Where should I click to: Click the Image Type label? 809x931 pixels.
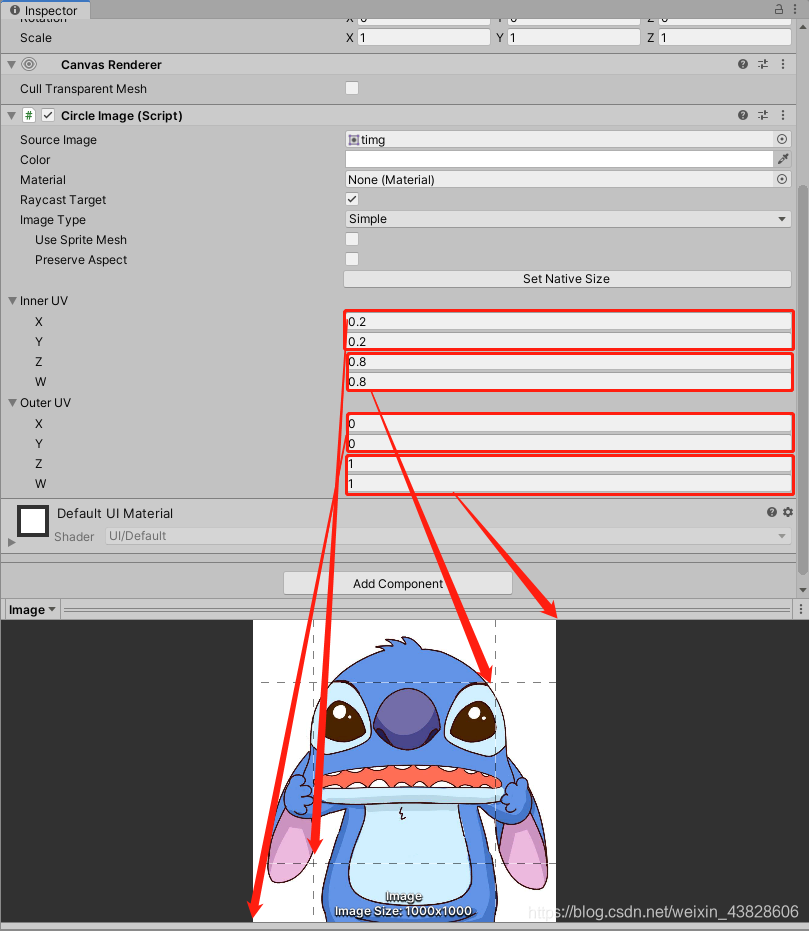(x=53, y=220)
